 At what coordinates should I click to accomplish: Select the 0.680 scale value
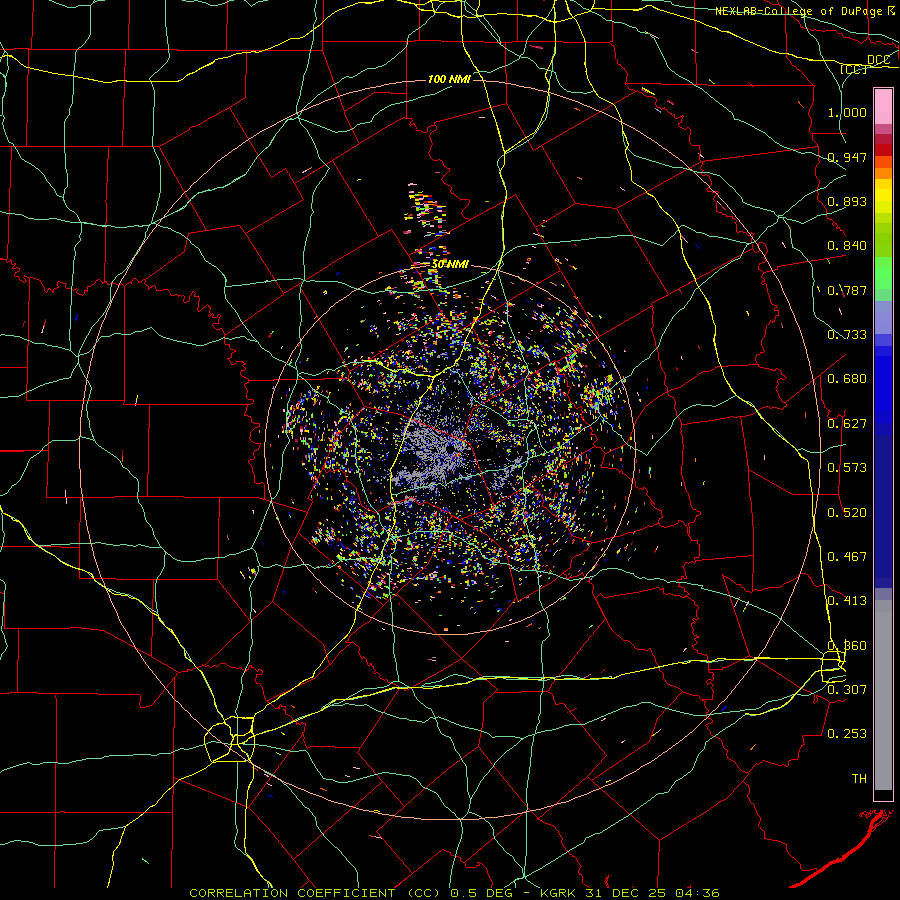[847, 379]
